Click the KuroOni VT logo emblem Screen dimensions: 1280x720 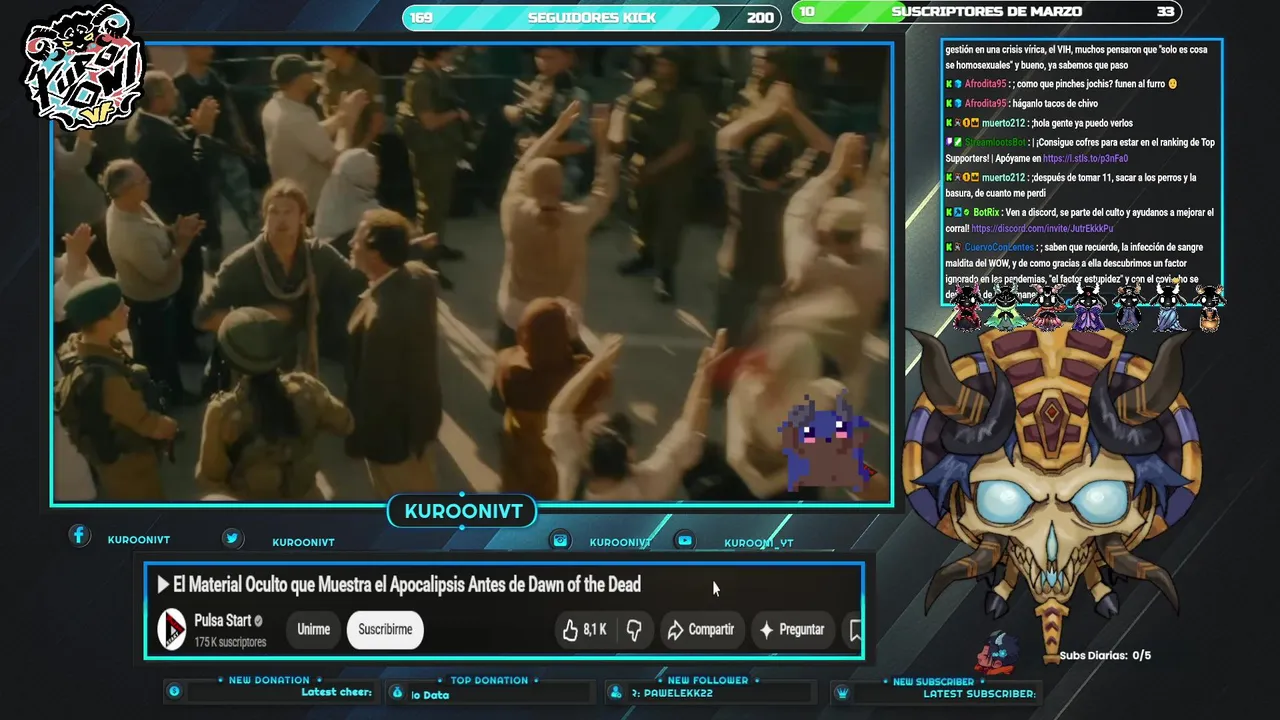tap(84, 67)
